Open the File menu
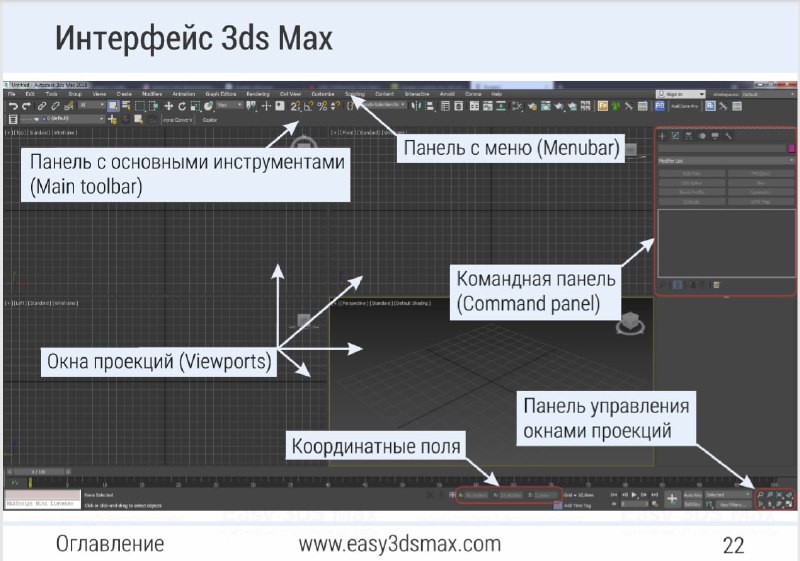 [x=12, y=94]
